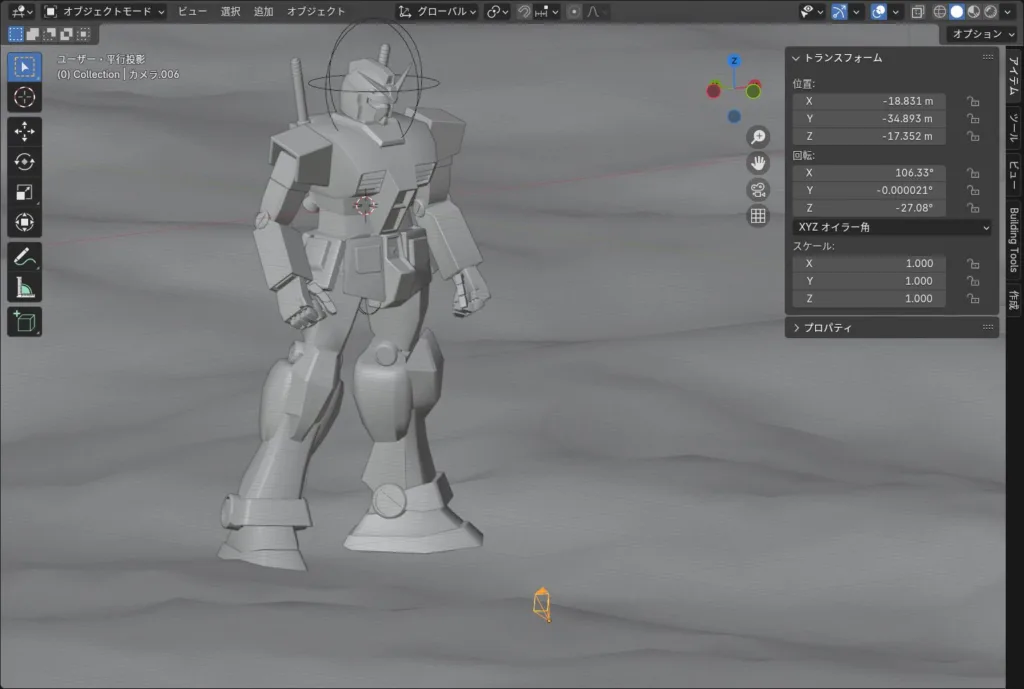Switch to the Building Tools sidebar tab

click(x=1014, y=240)
